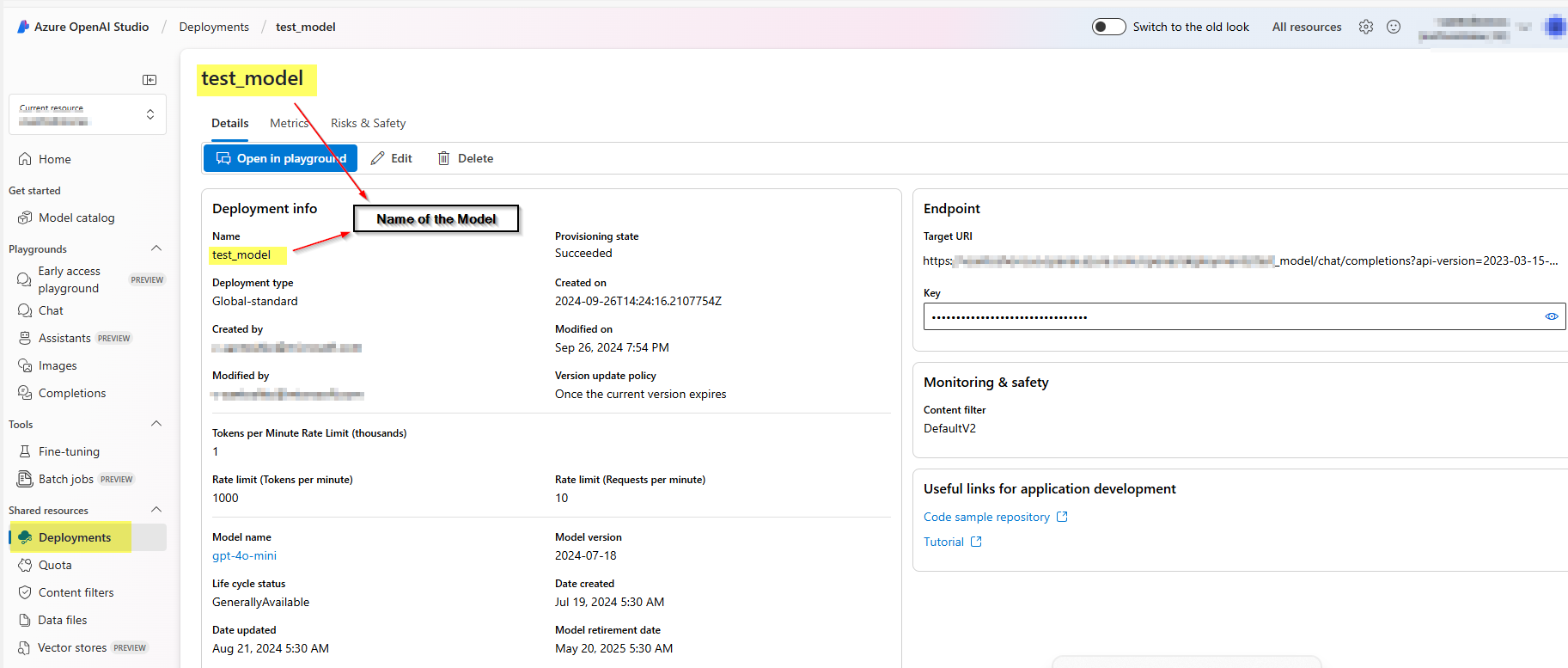
Task: Click the Model catalog icon
Action: click(x=25, y=218)
